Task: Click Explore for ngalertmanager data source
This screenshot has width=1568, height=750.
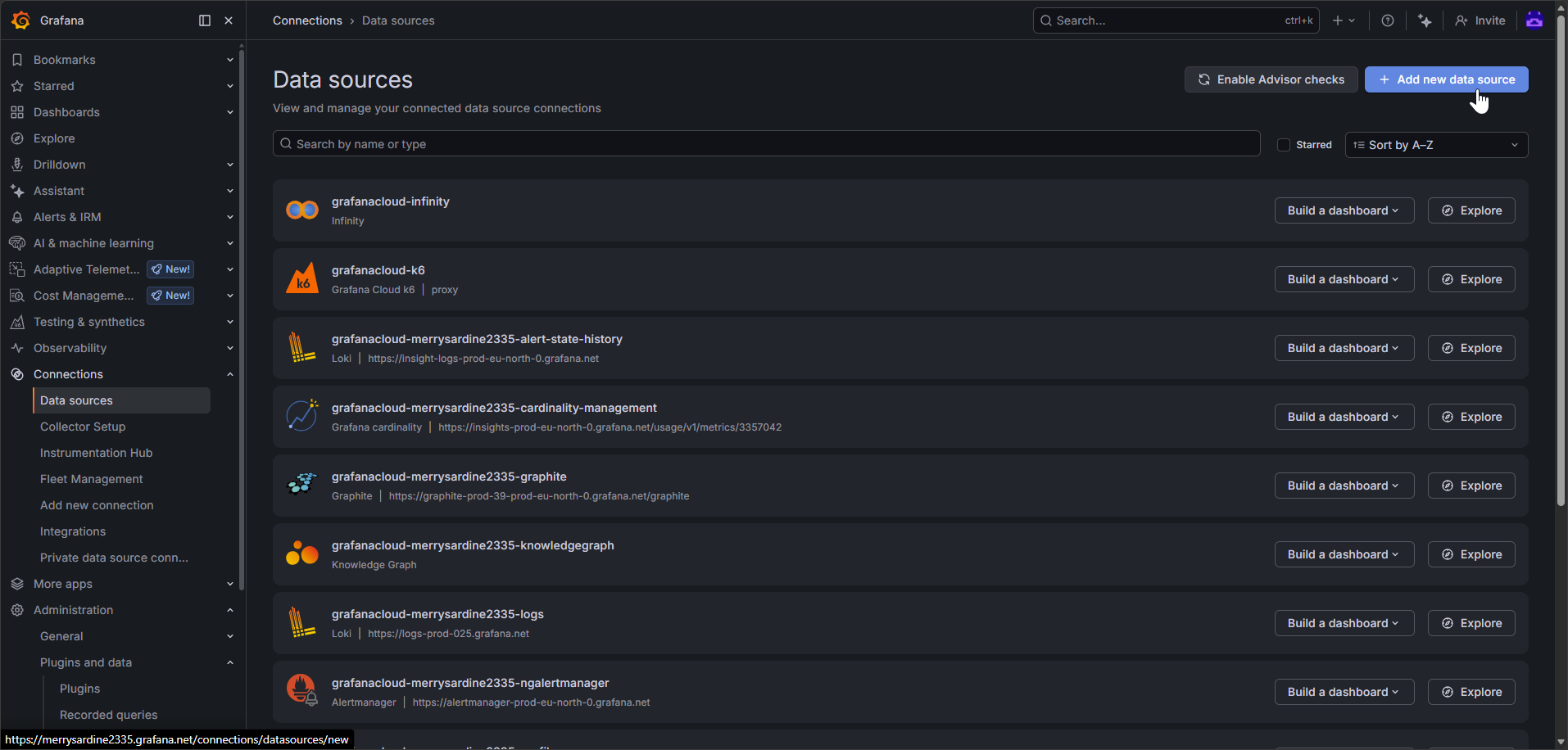Action: (1471, 692)
